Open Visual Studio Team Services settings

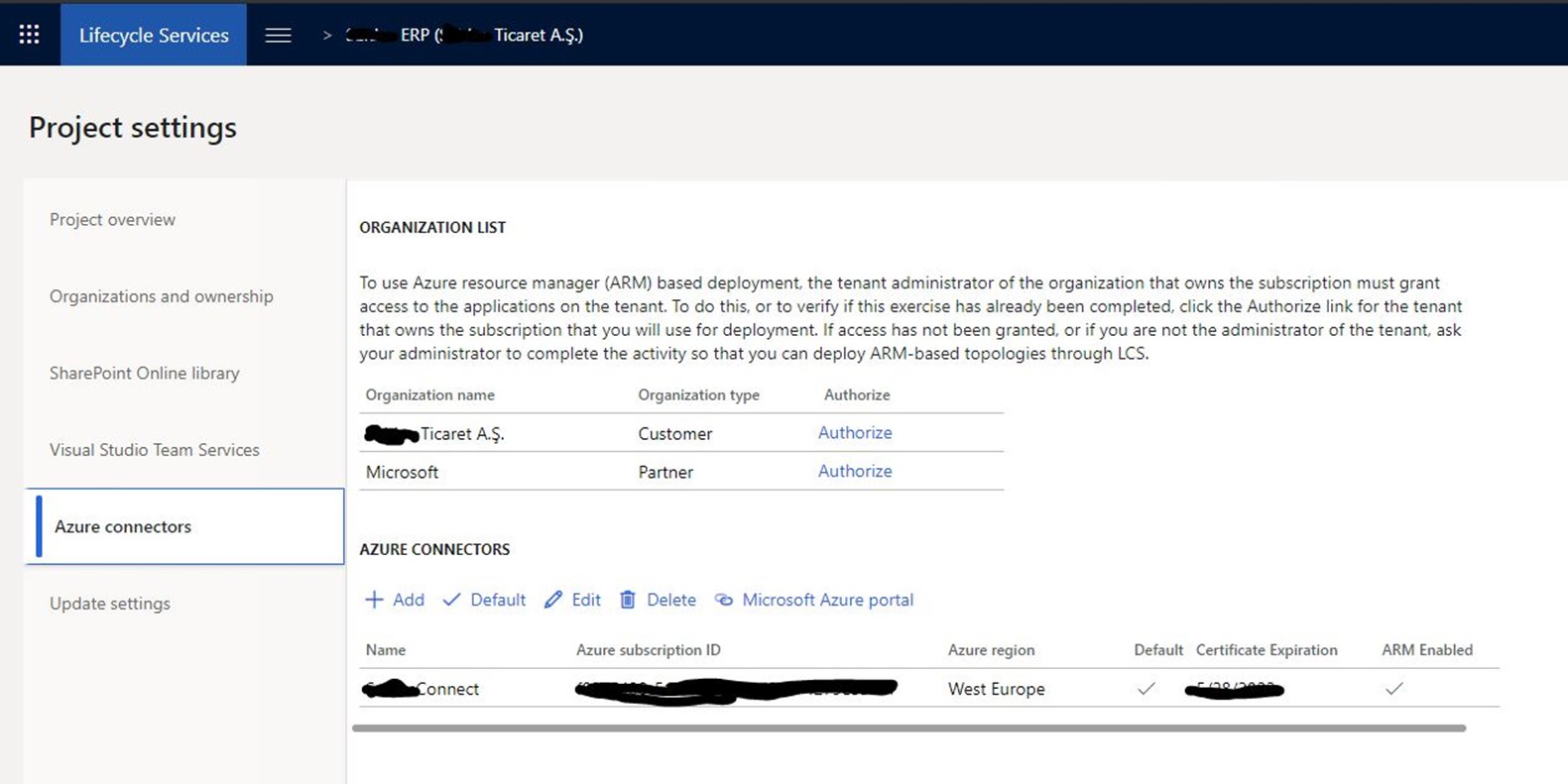coord(154,450)
